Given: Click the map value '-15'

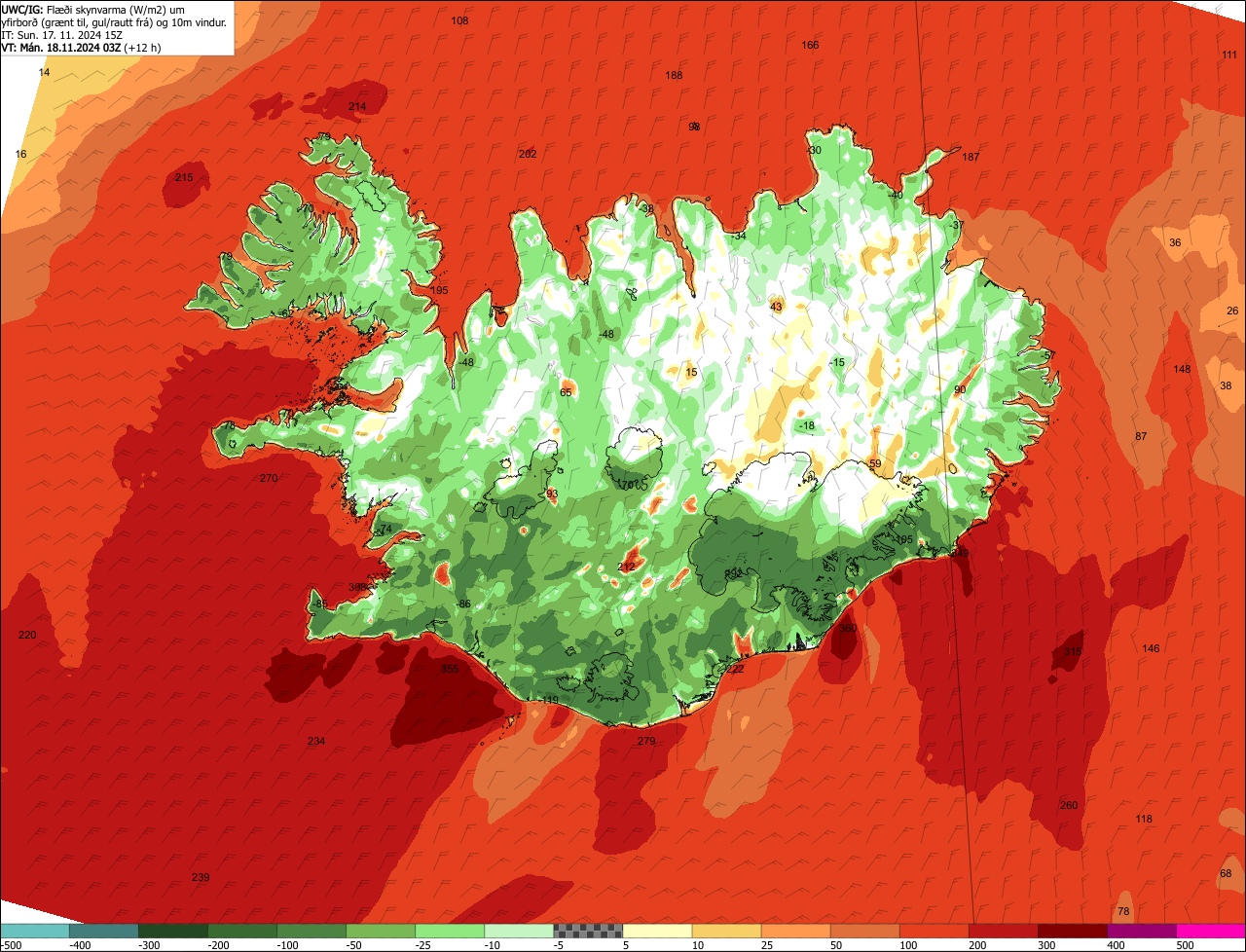Looking at the screenshot, I should coord(837,362).
